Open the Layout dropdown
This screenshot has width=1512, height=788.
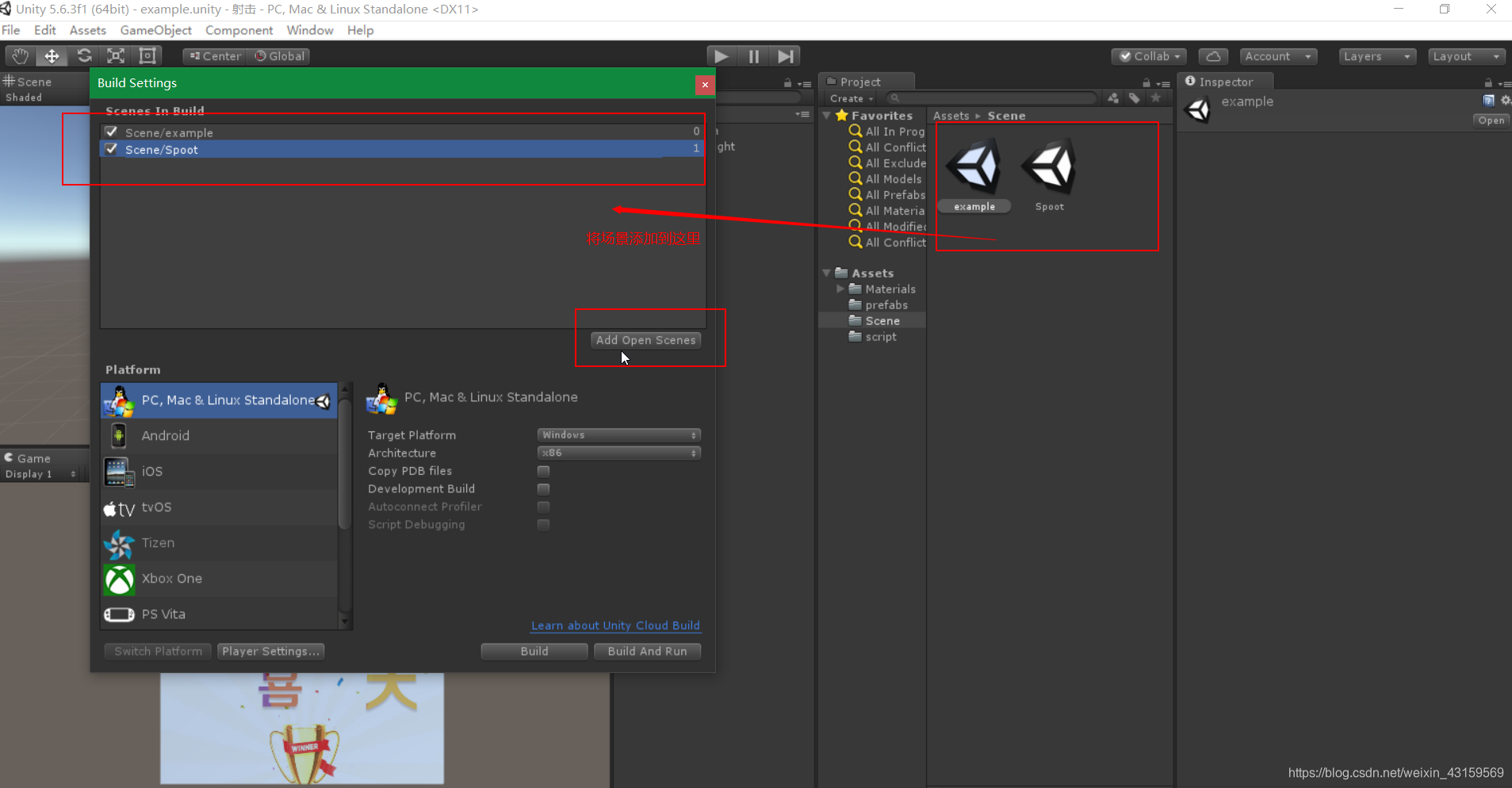click(1467, 56)
